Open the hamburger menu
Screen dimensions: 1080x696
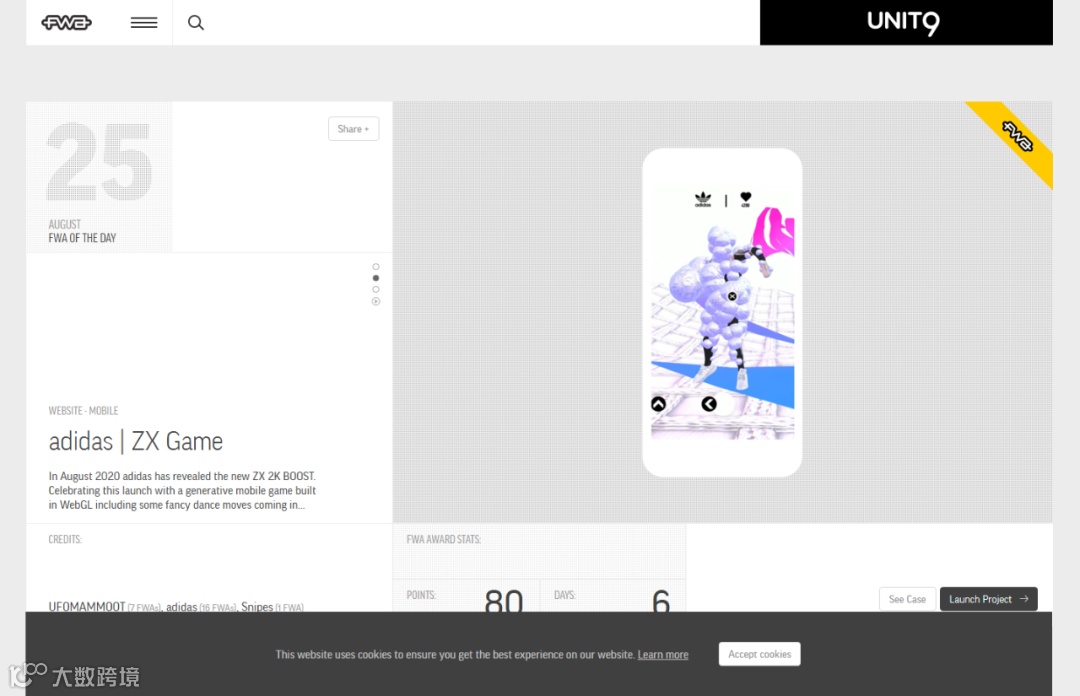tap(144, 23)
